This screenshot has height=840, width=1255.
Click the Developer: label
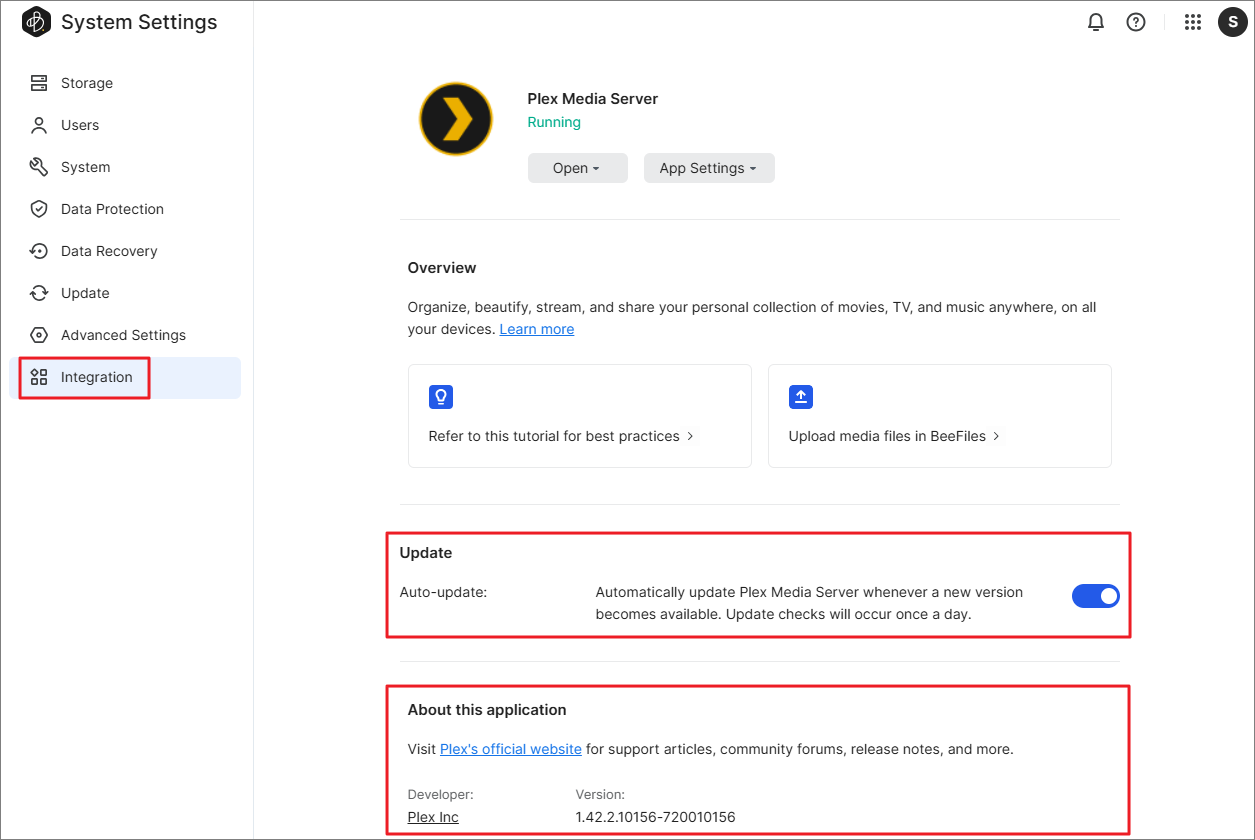(x=441, y=795)
